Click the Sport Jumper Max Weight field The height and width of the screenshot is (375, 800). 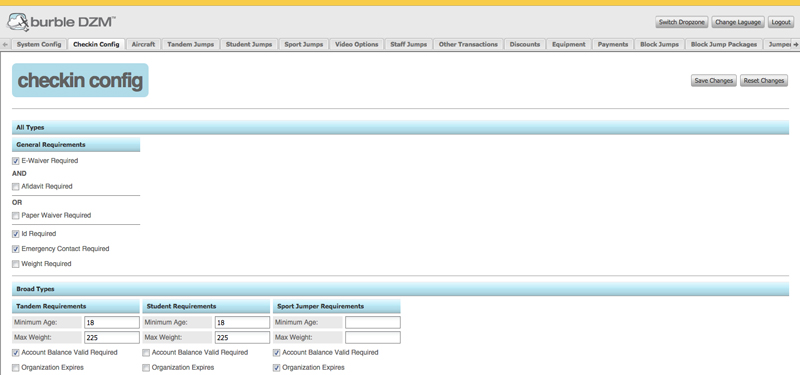[x=373, y=338]
